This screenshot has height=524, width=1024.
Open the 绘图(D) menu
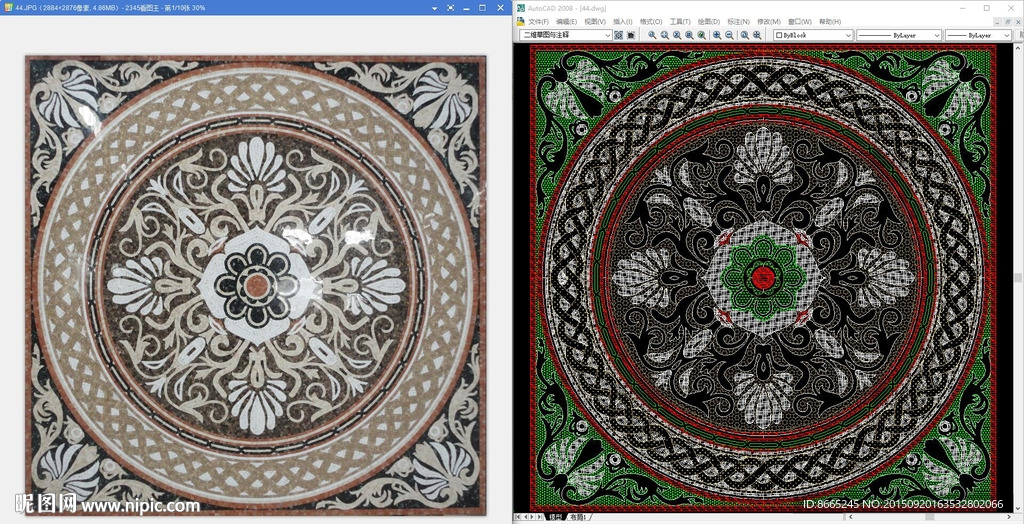tap(709, 21)
